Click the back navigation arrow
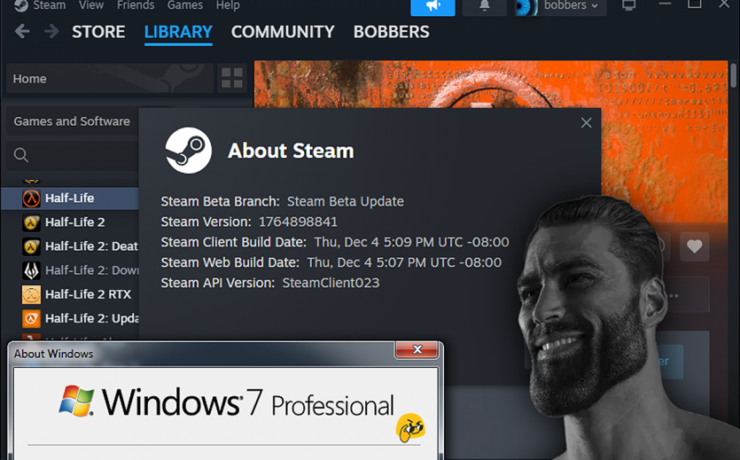 (x=22, y=32)
